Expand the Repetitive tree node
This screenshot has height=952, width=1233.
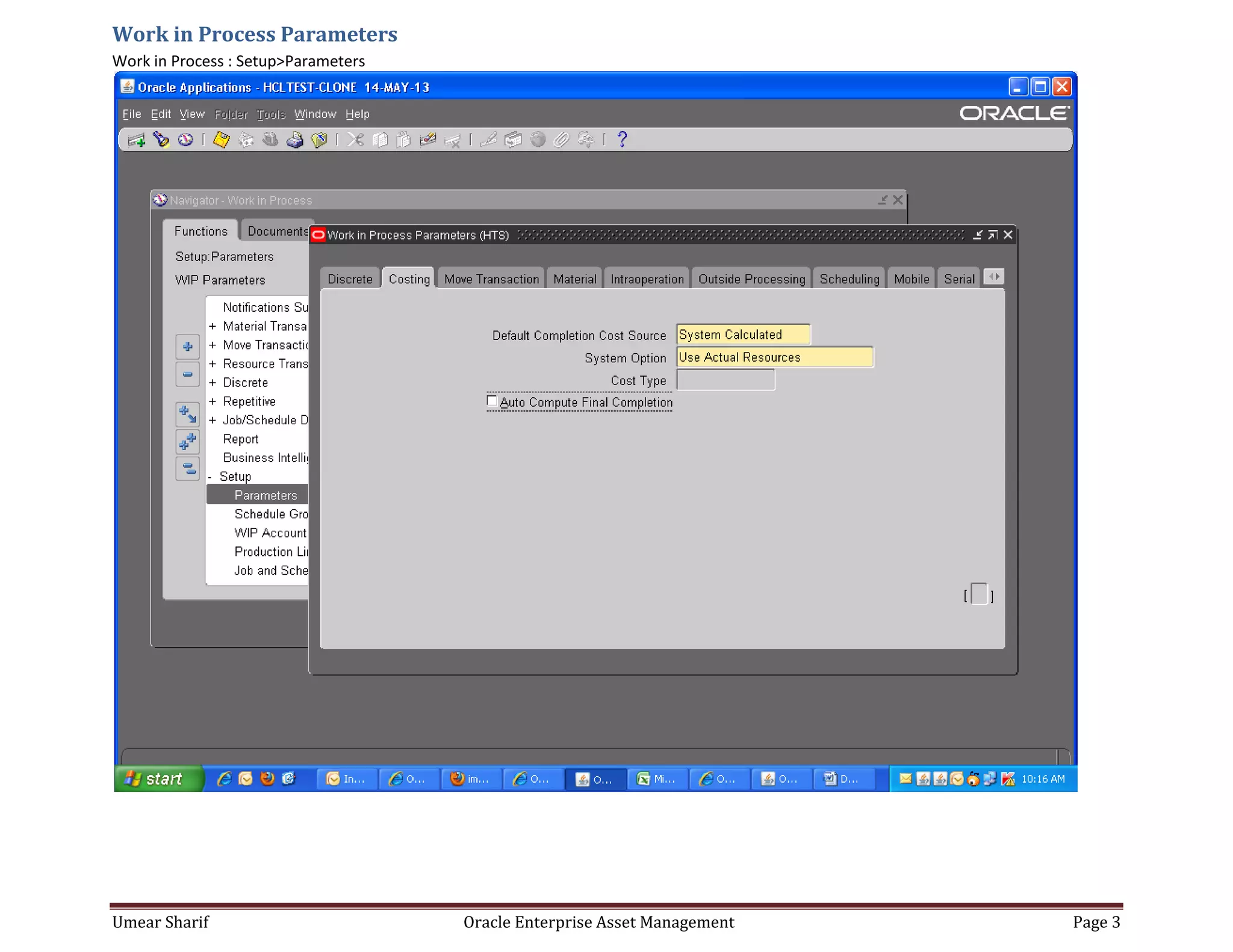coord(213,401)
